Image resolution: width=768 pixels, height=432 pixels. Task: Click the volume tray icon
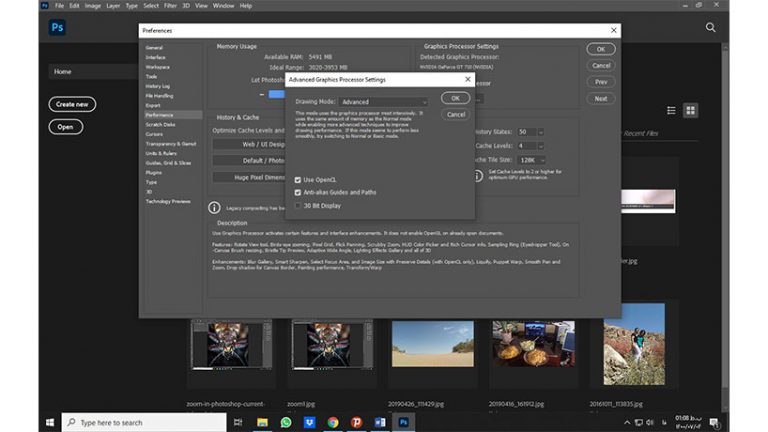[x=650, y=423]
